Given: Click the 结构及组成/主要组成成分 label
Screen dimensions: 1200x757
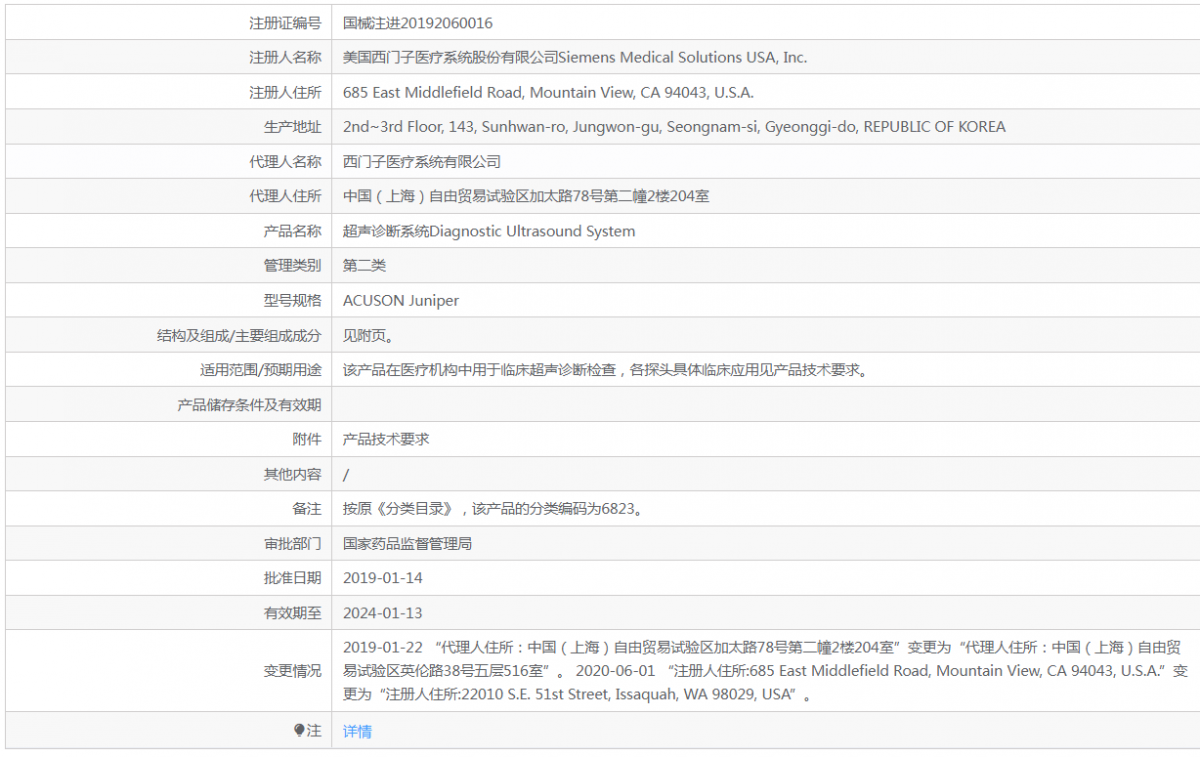Looking at the screenshot, I should click(x=239, y=335).
